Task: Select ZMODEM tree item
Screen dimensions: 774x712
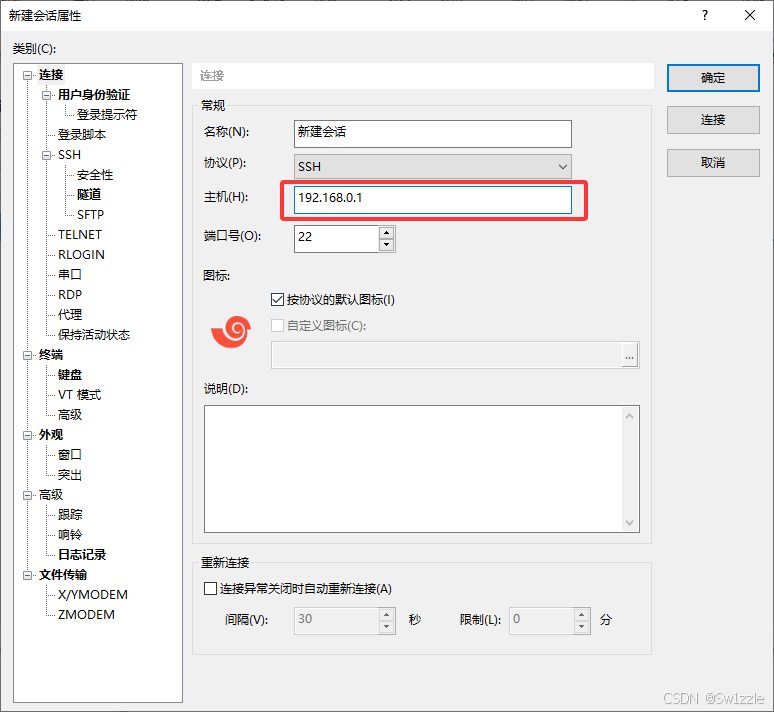Action: click(x=86, y=615)
